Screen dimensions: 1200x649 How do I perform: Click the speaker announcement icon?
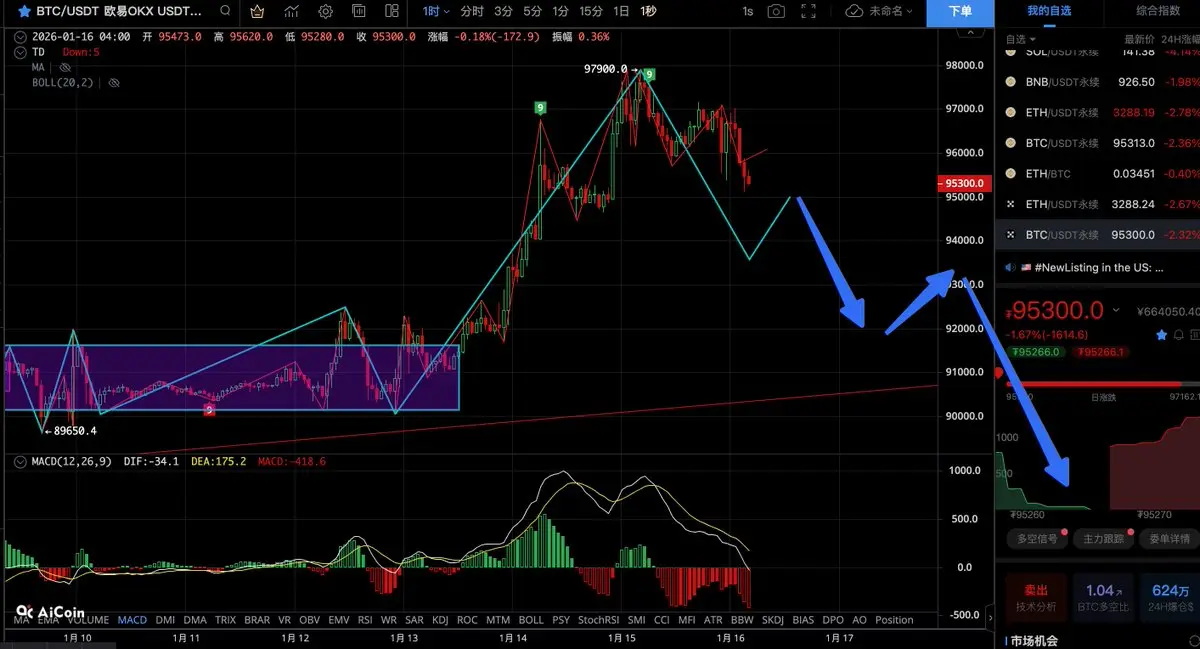pos(1012,267)
